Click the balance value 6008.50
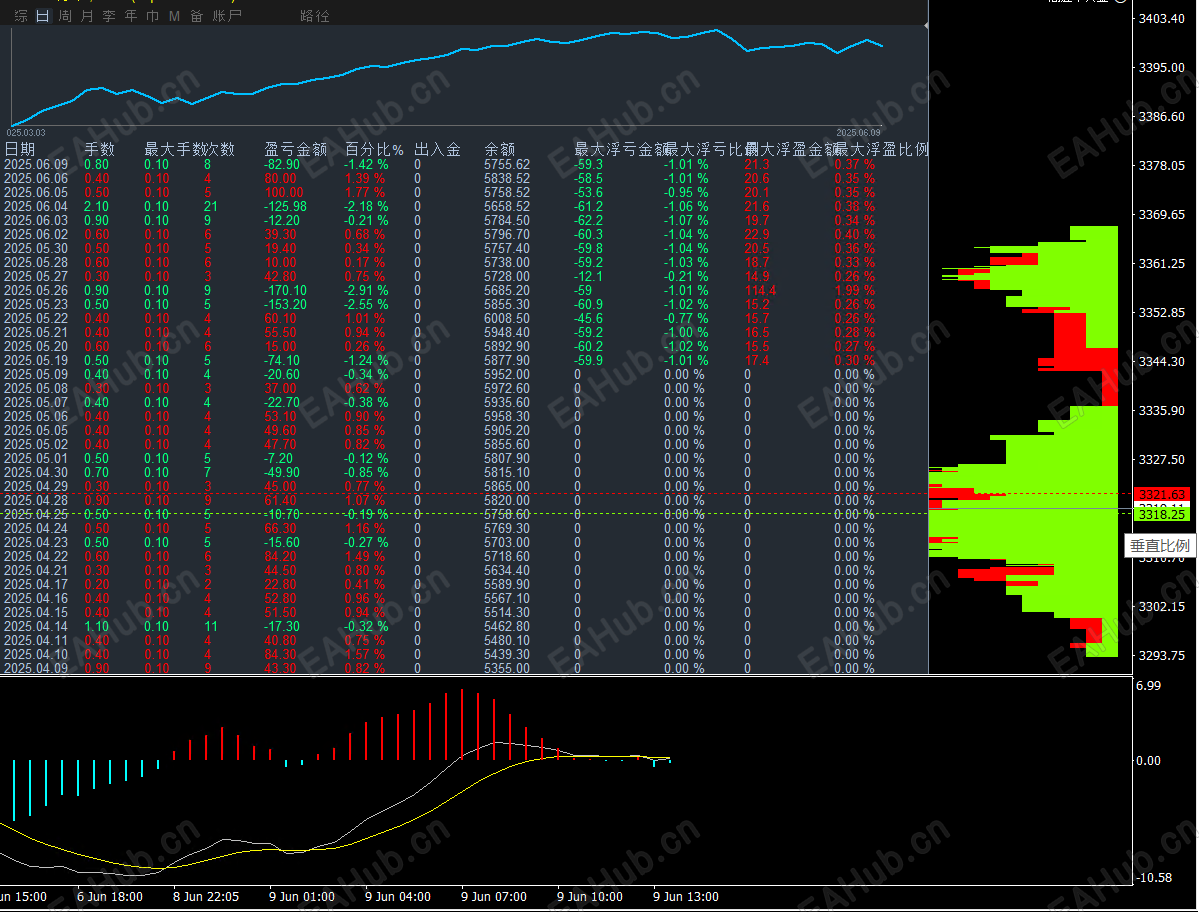The image size is (1199, 912). point(507,318)
